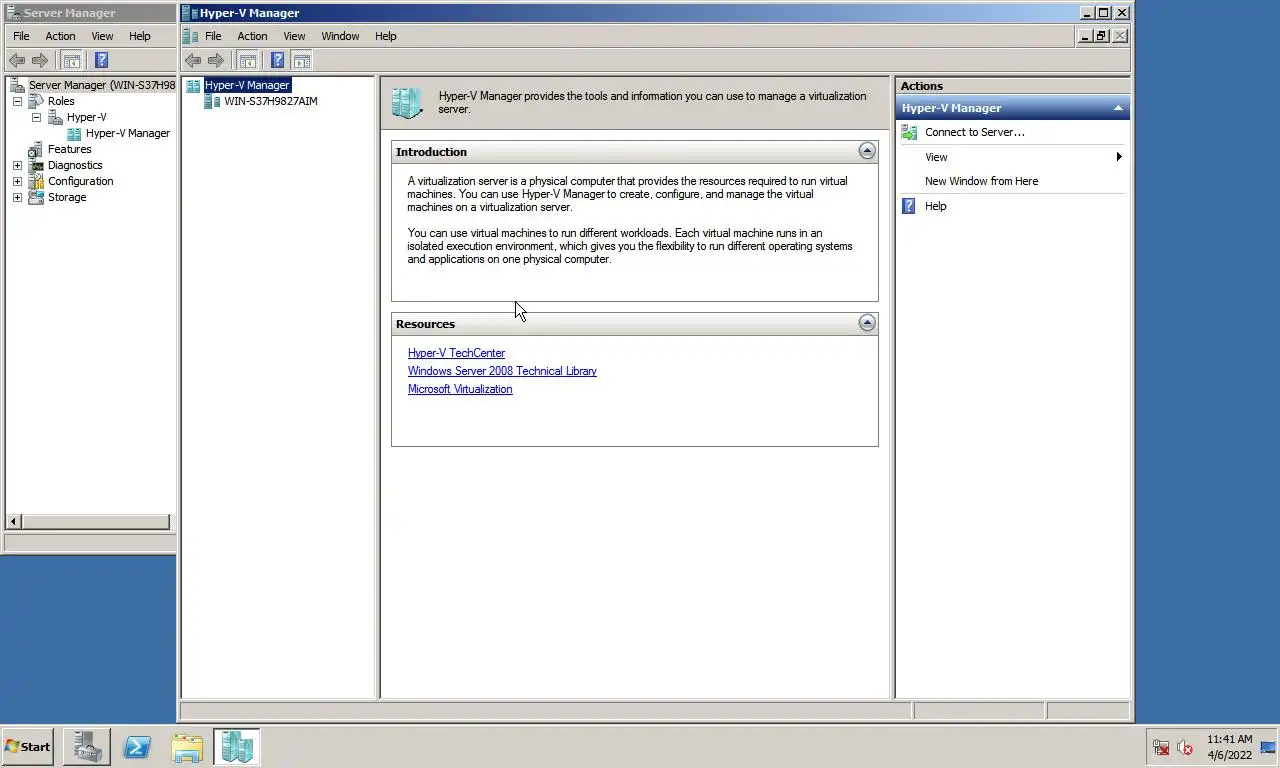
Task: Open View submenu in Actions pane
Action: 1012,157
